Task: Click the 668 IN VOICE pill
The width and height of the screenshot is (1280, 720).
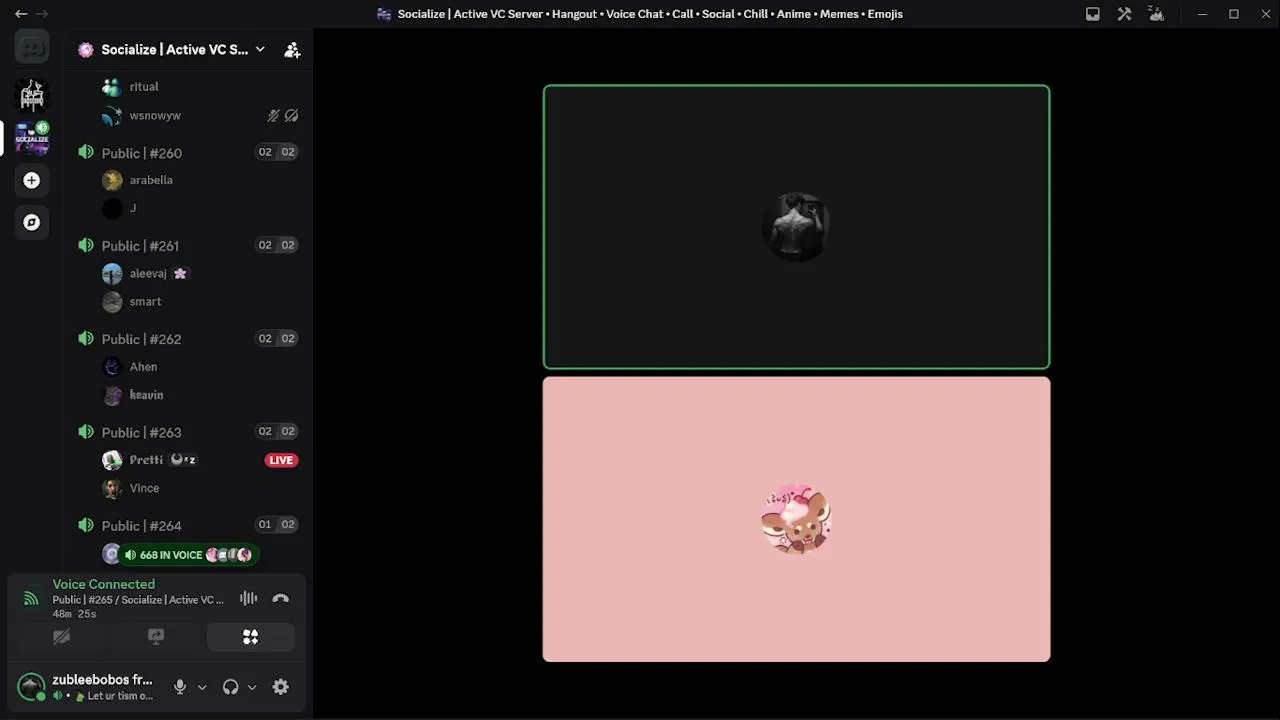Action: coord(189,555)
